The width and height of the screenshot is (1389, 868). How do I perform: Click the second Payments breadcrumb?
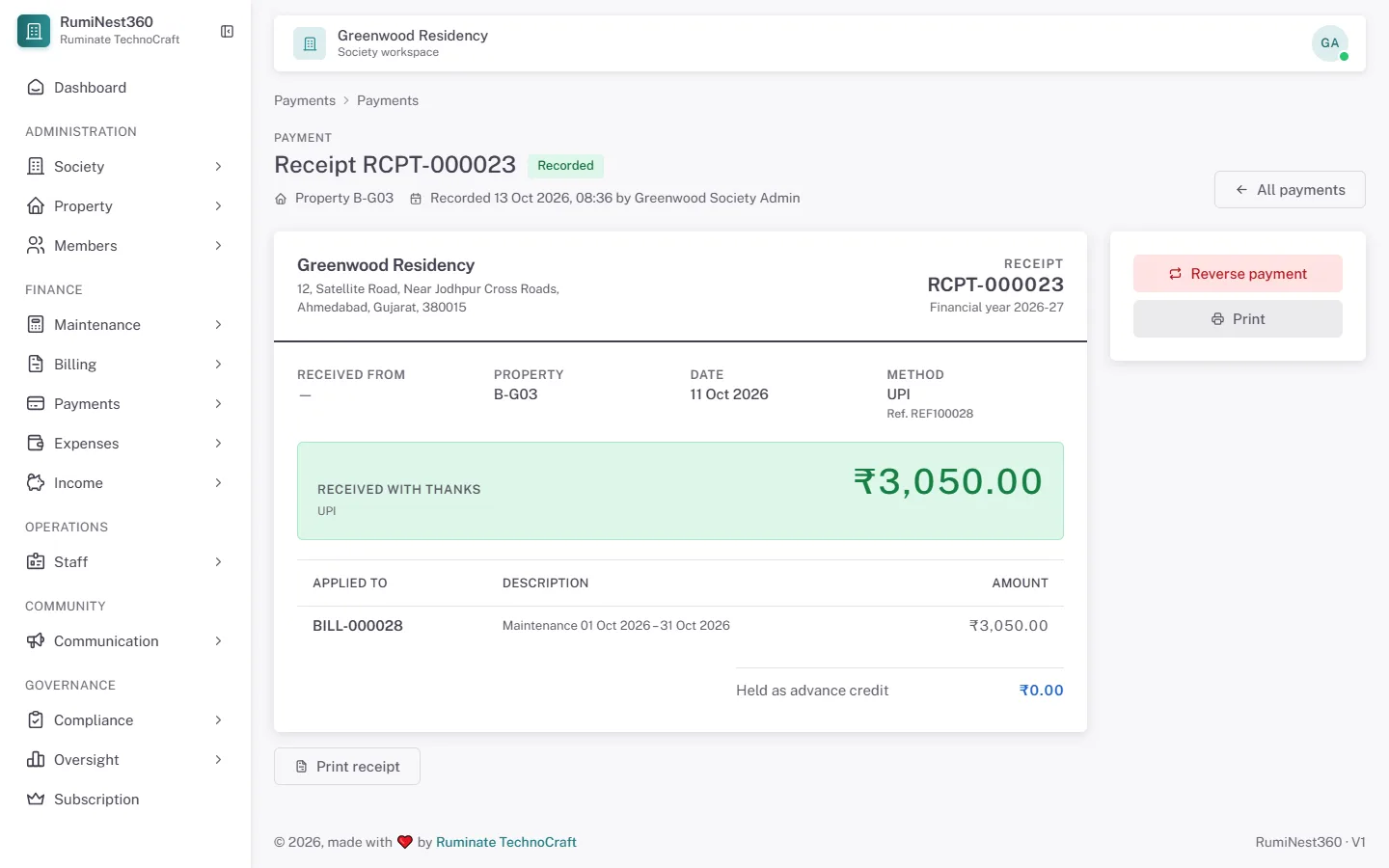388,100
